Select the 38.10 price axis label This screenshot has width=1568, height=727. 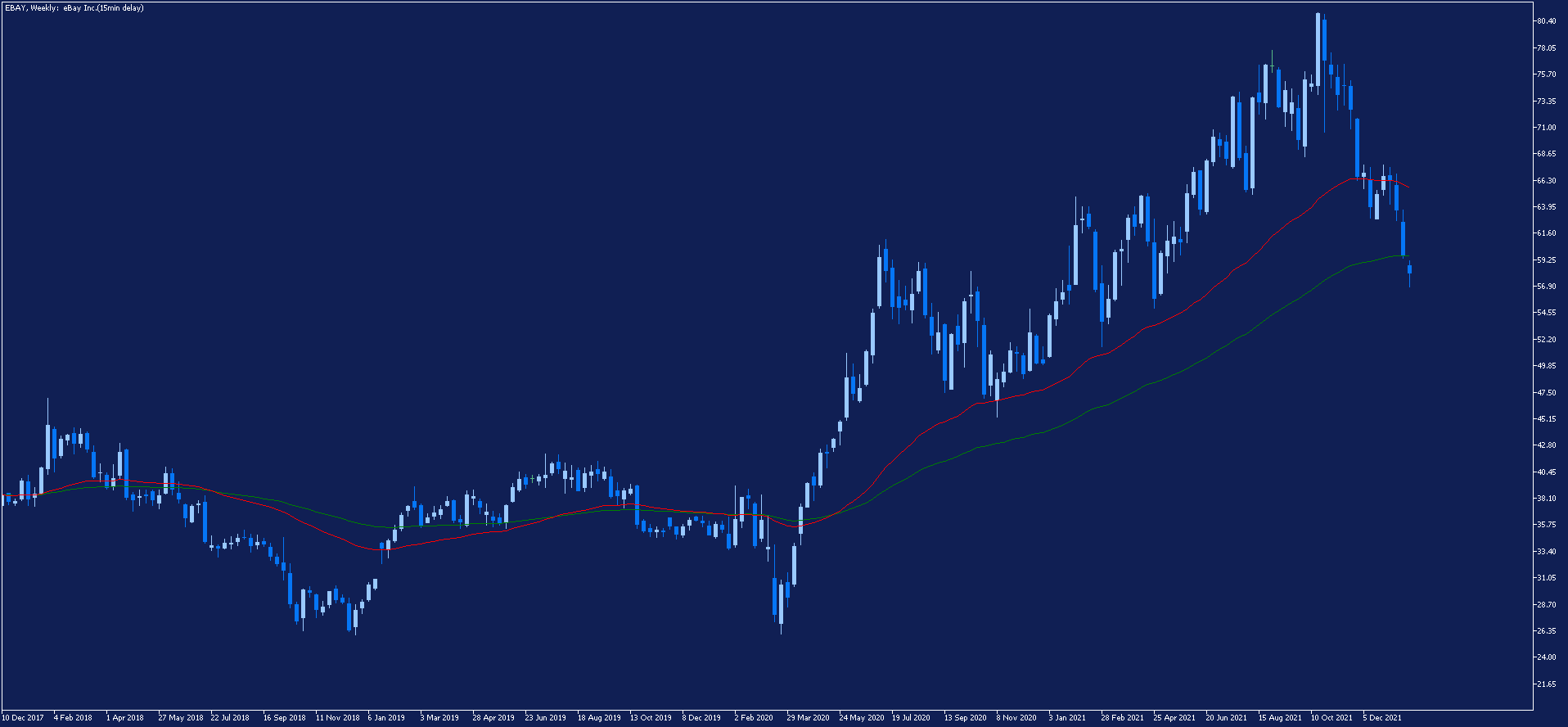coord(1546,499)
